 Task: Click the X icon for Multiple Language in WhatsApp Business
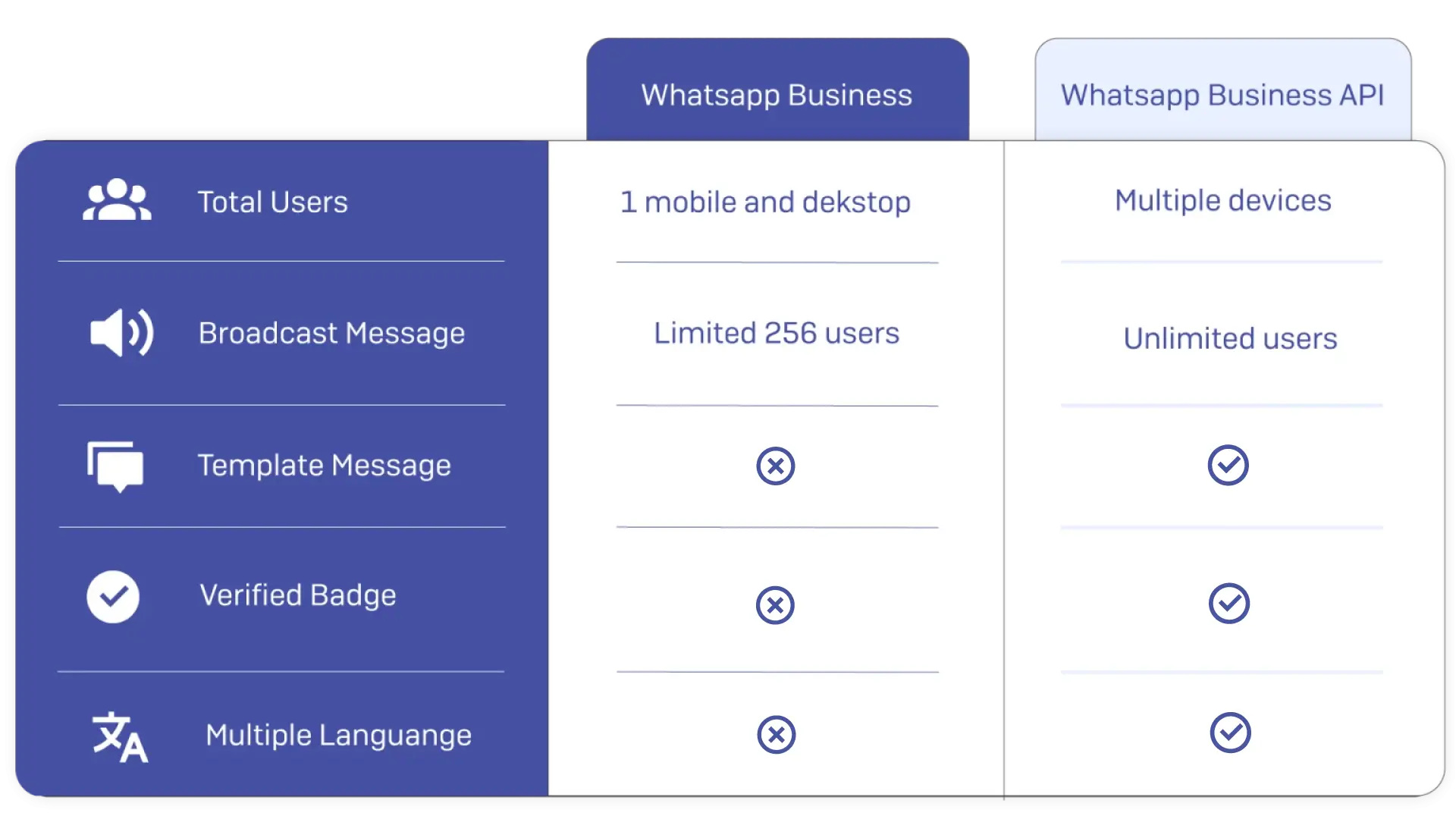(x=777, y=733)
